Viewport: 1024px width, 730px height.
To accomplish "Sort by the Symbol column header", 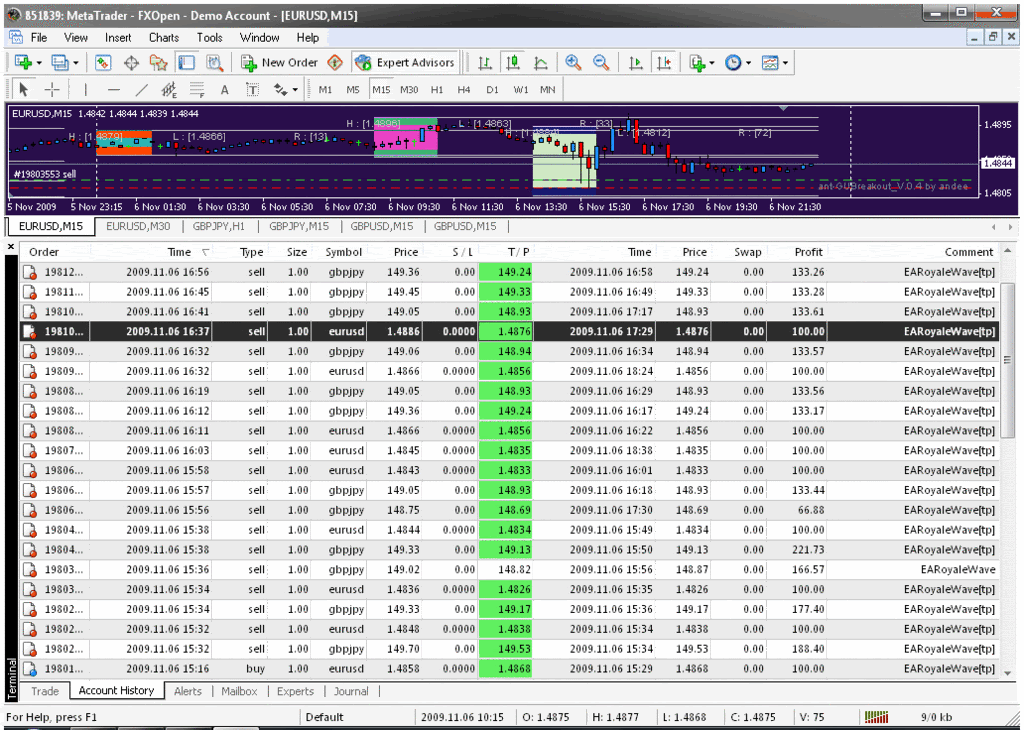I will (x=344, y=252).
